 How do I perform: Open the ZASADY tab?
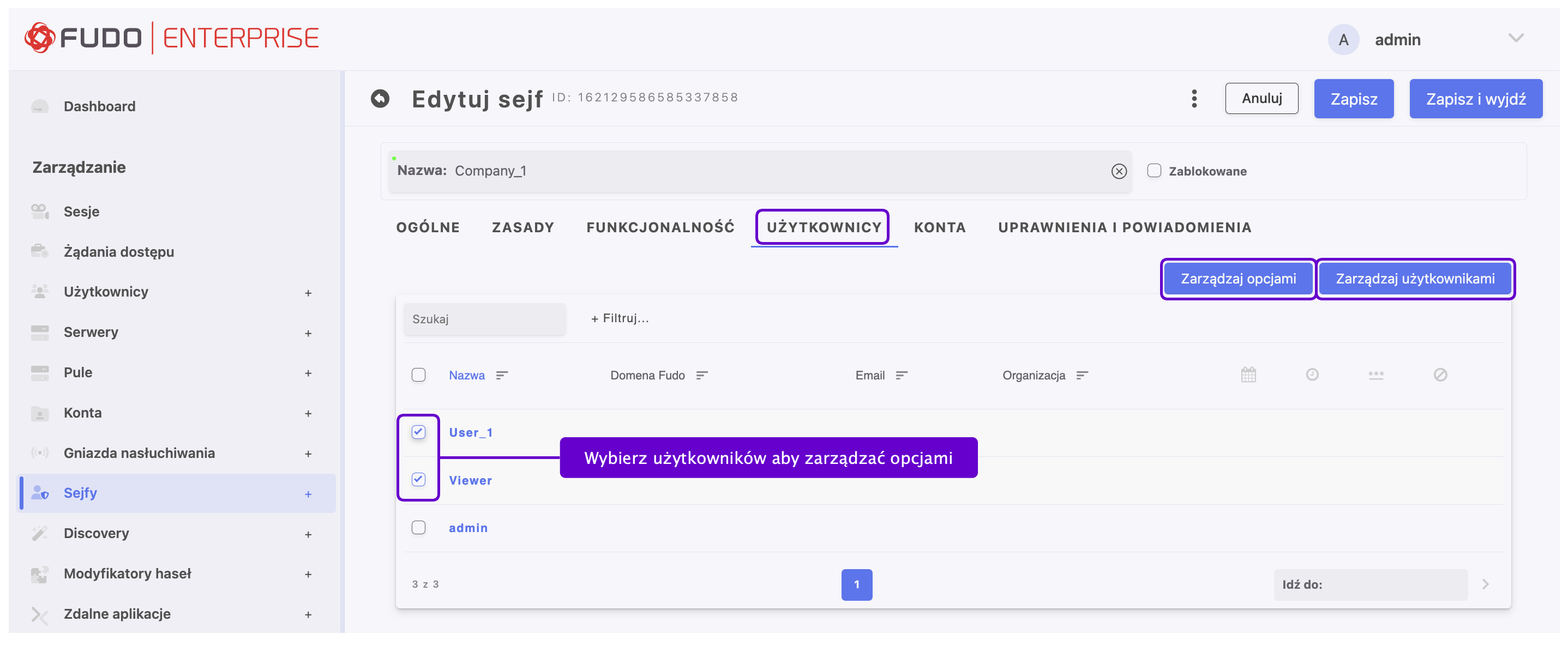click(x=523, y=227)
